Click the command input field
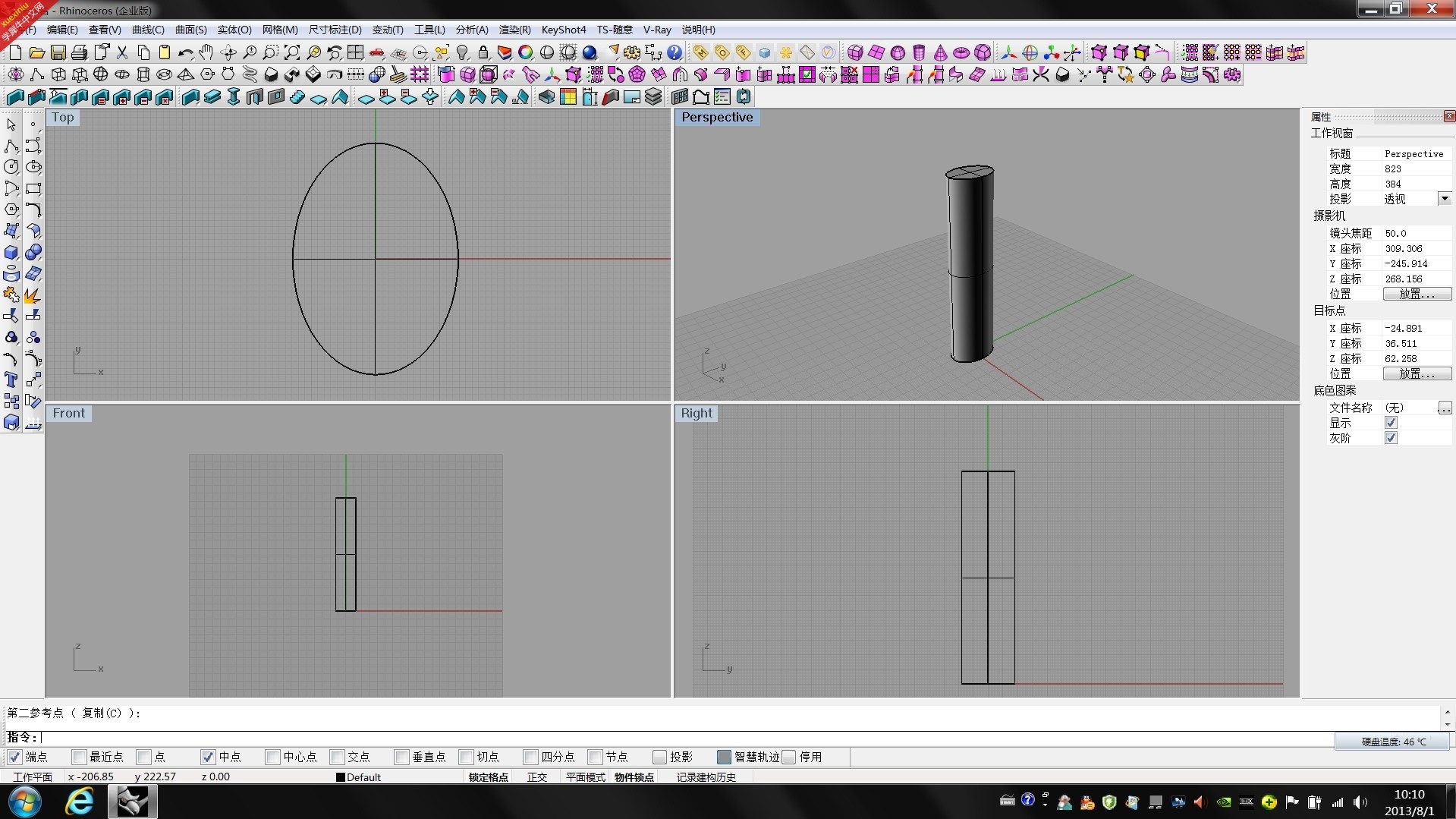 point(683,737)
